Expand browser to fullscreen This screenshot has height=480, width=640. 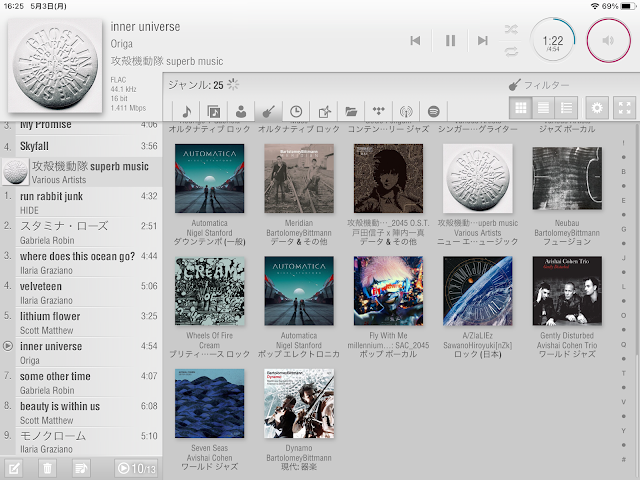point(624,108)
